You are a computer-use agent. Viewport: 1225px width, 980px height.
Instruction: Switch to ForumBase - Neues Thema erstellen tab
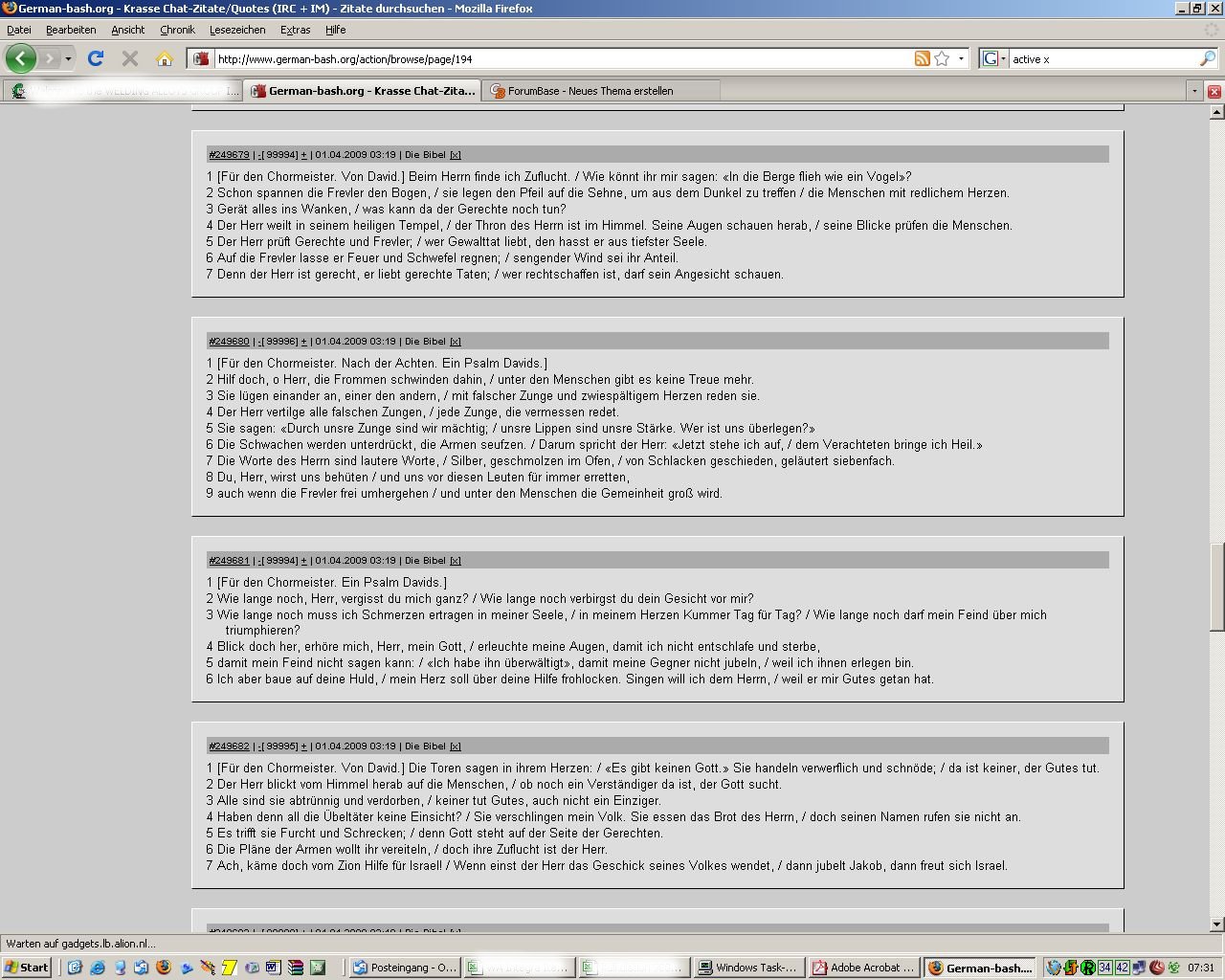(601, 91)
